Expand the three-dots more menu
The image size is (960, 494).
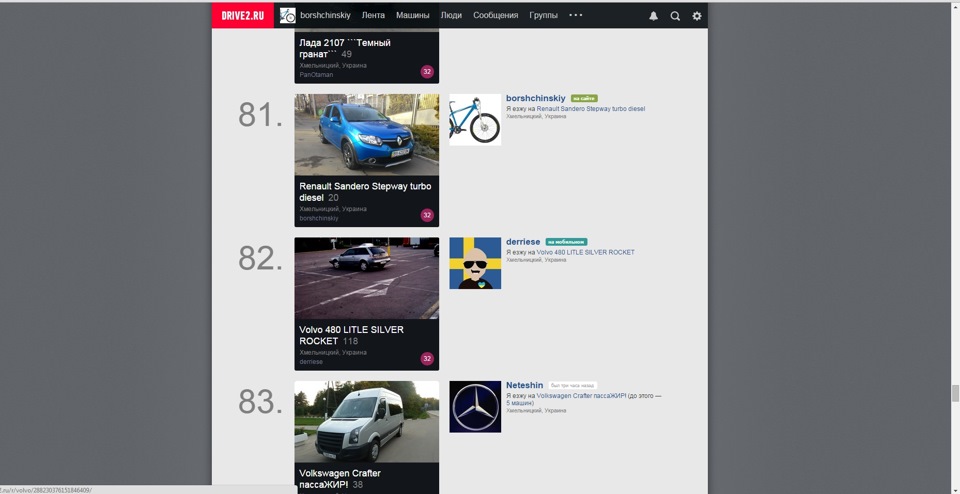(x=576, y=15)
